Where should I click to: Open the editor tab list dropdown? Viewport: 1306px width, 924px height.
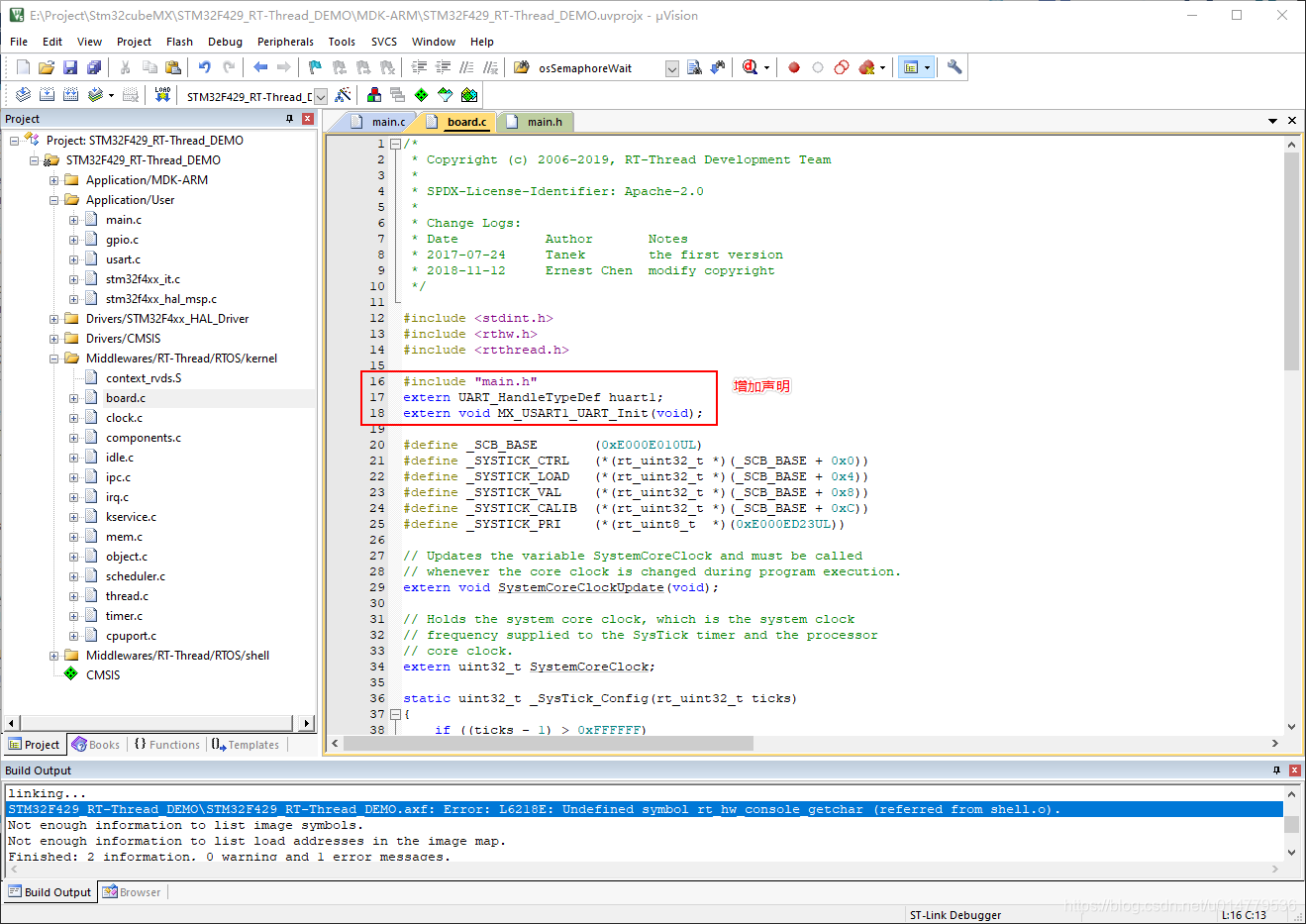pyautogui.click(x=1272, y=121)
